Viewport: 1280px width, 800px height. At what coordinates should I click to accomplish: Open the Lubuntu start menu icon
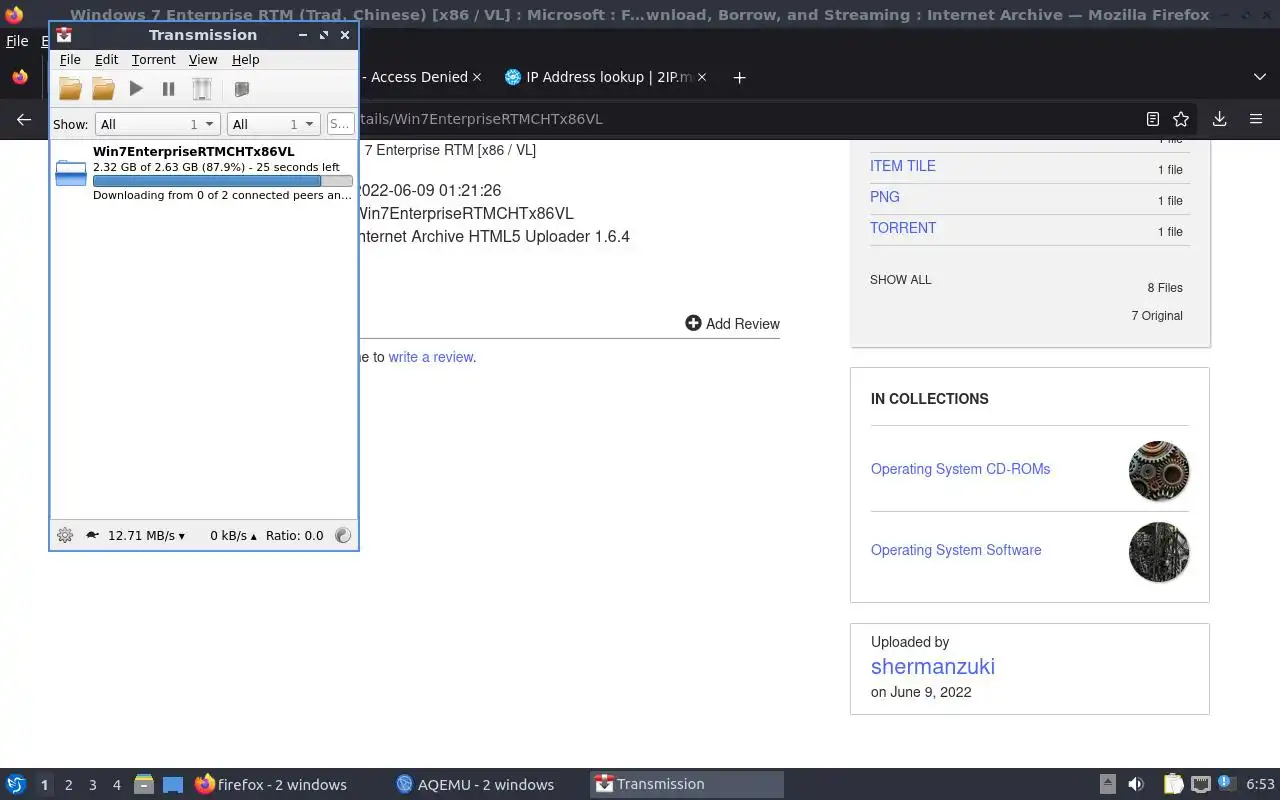(x=16, y=784)
